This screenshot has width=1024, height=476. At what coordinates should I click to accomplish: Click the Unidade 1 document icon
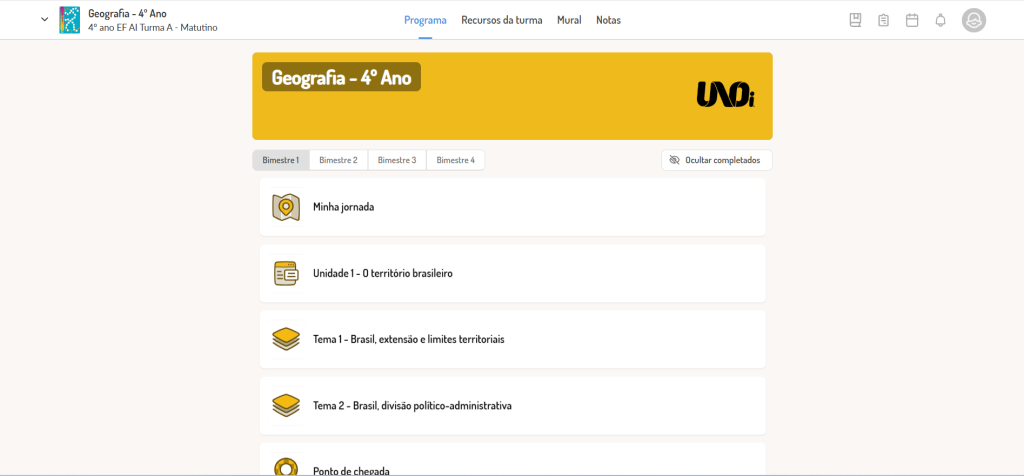[x=285, y=274]
